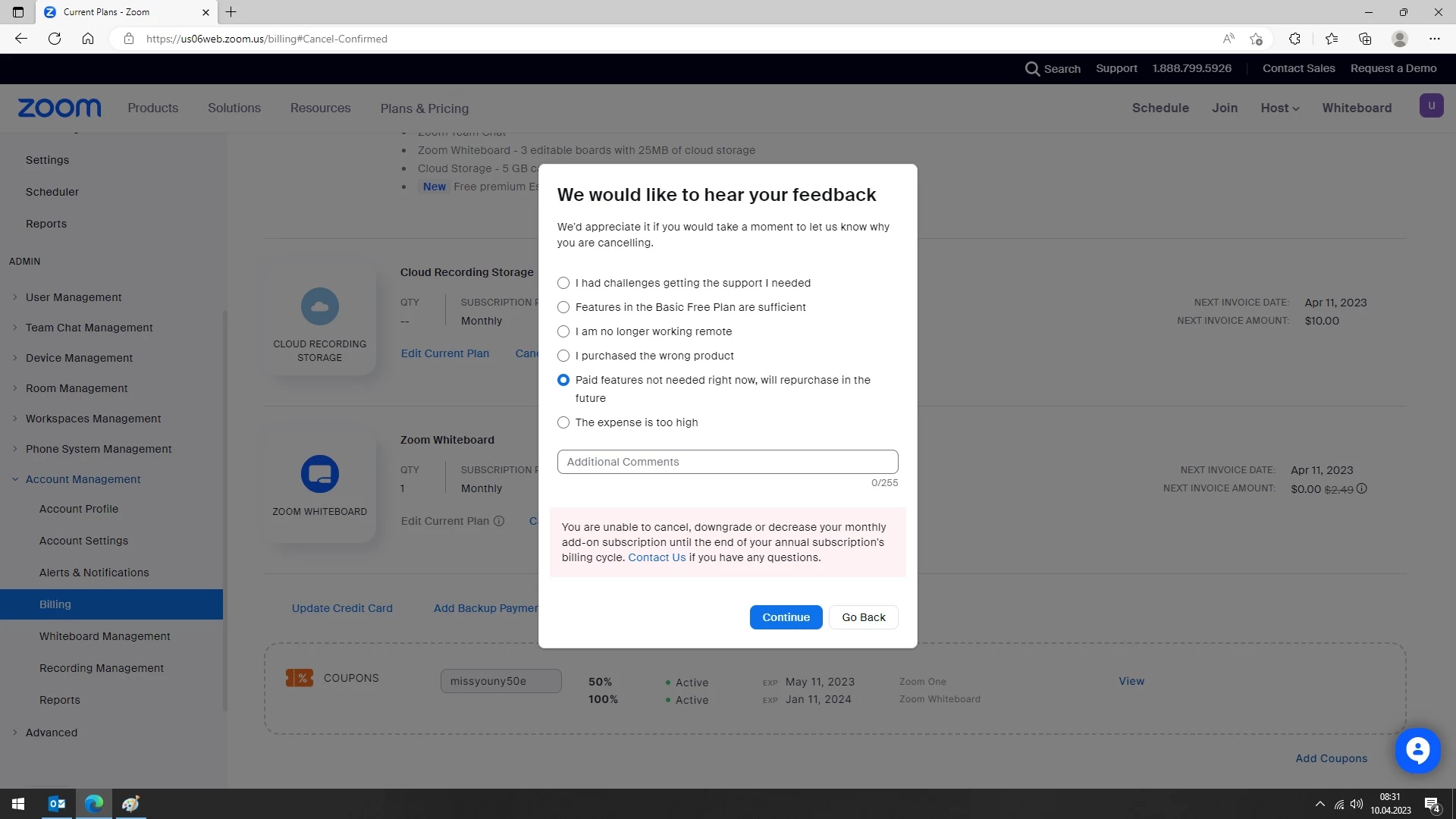Click the Search magnifier icon
The height and width of the screenshot is (819, 1456).
[x=1031, y=69]
